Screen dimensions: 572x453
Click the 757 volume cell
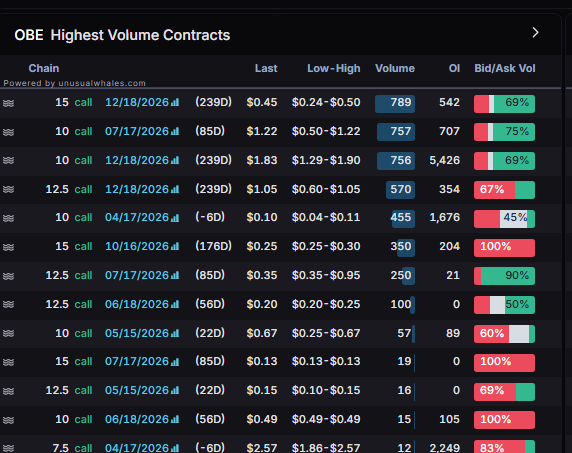(396, 132)
